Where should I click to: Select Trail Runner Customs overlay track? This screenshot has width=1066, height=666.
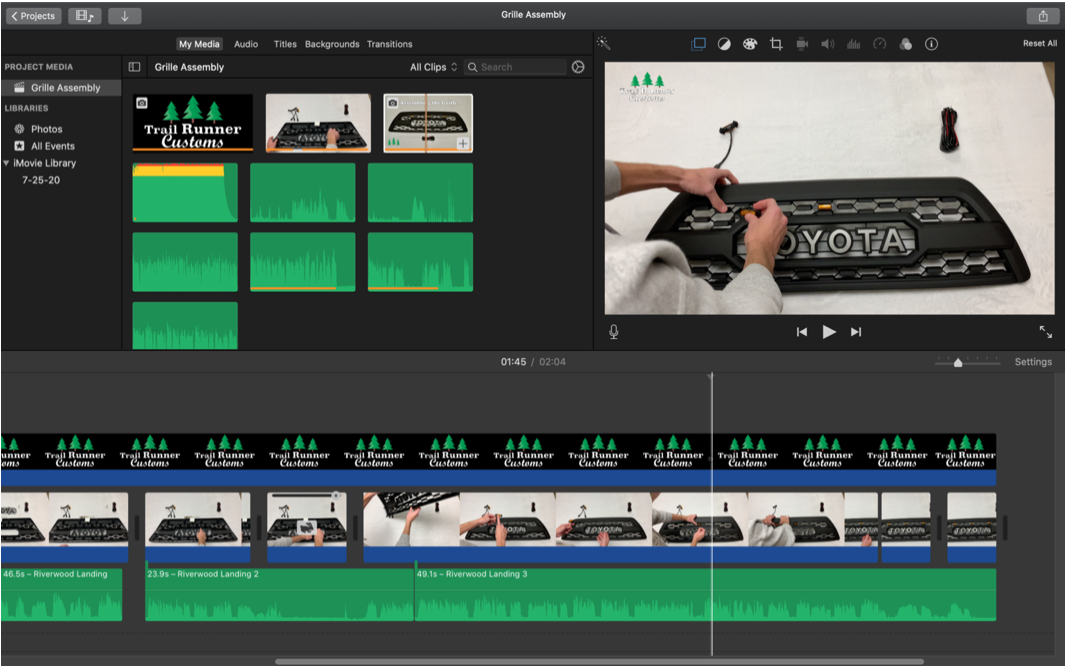click(498, 459)
